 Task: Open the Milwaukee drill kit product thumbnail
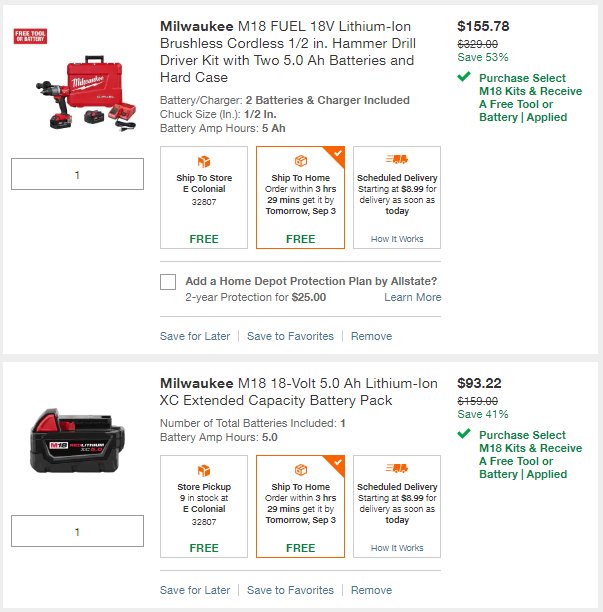[87, 92]
